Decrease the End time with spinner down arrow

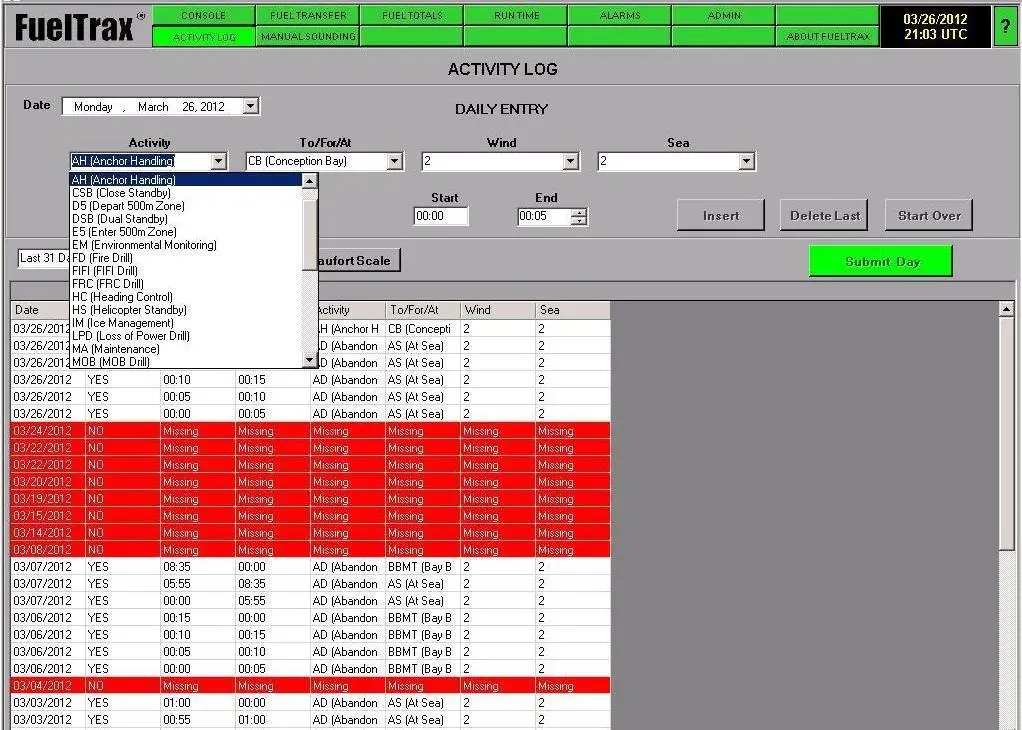[x=579, y=221]
